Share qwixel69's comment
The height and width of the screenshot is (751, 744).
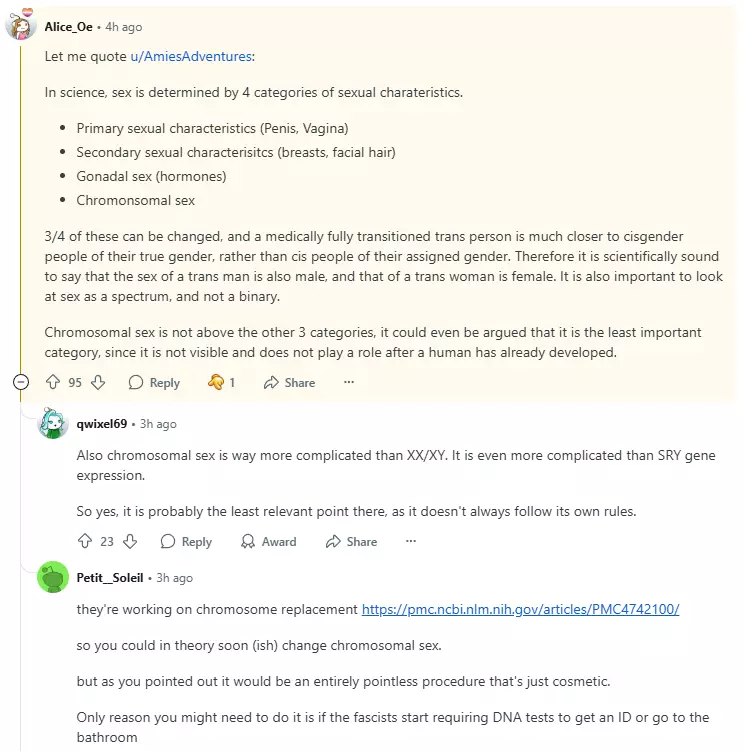351,541
